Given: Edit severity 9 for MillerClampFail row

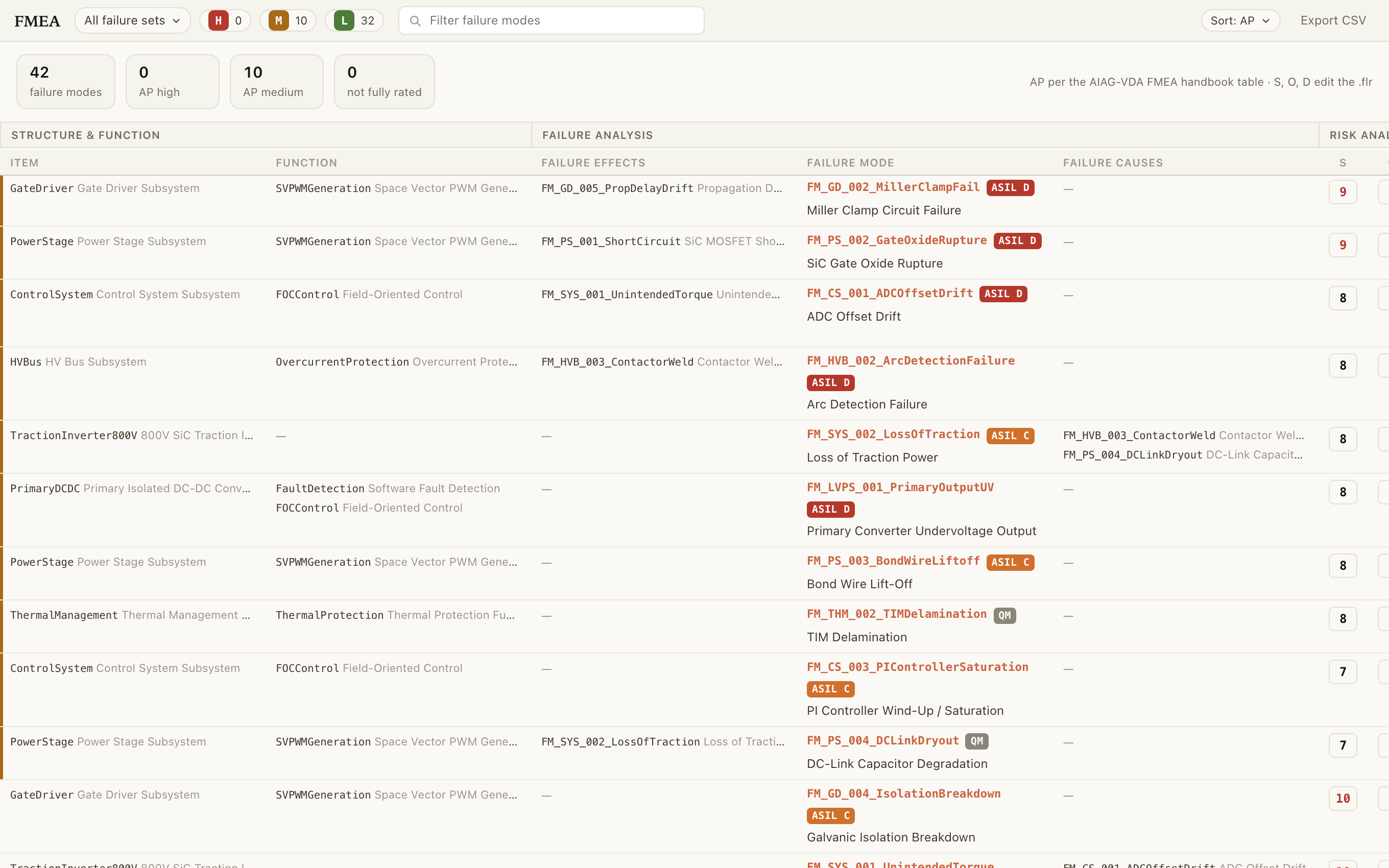Looking at the screenshot, I should click(1343, 192).
